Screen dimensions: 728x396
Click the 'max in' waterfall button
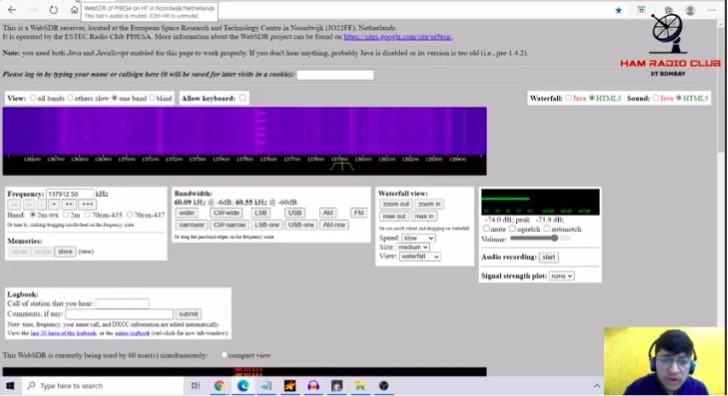coord(424,216)
